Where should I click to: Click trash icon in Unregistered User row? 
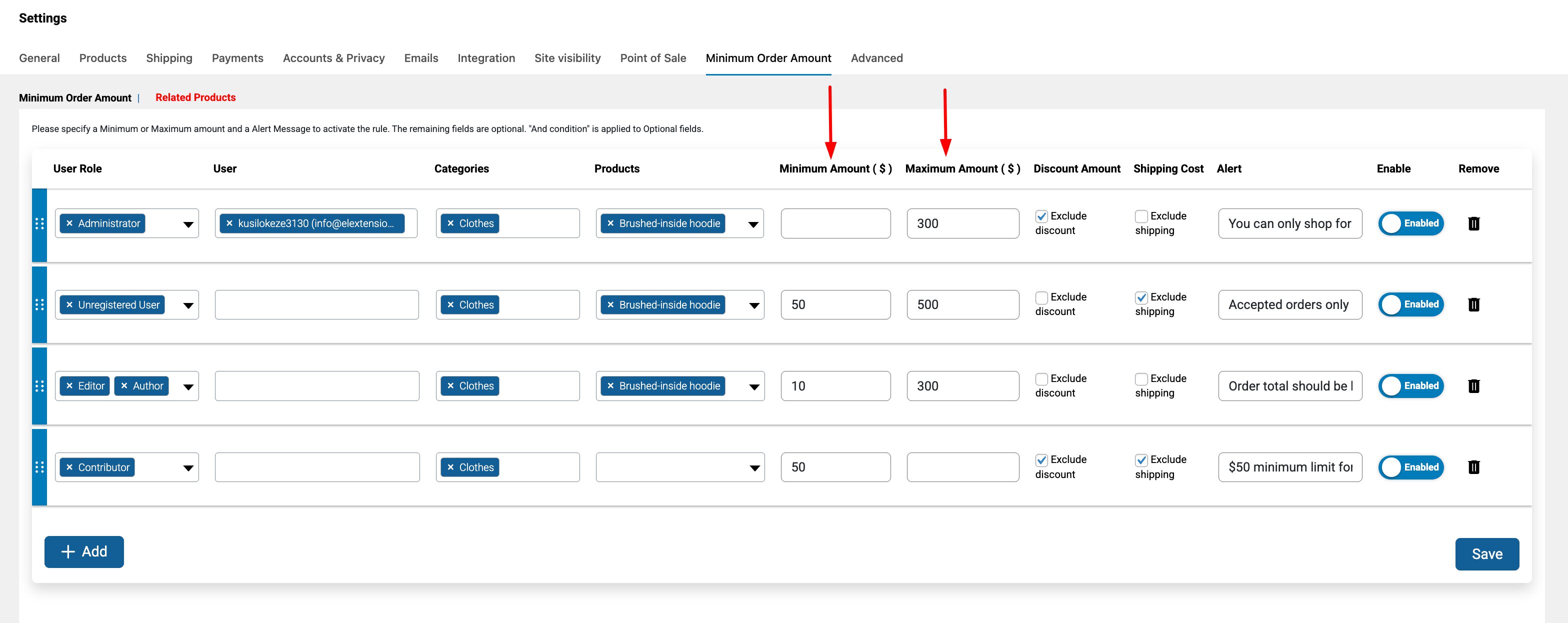(1473, 304)
